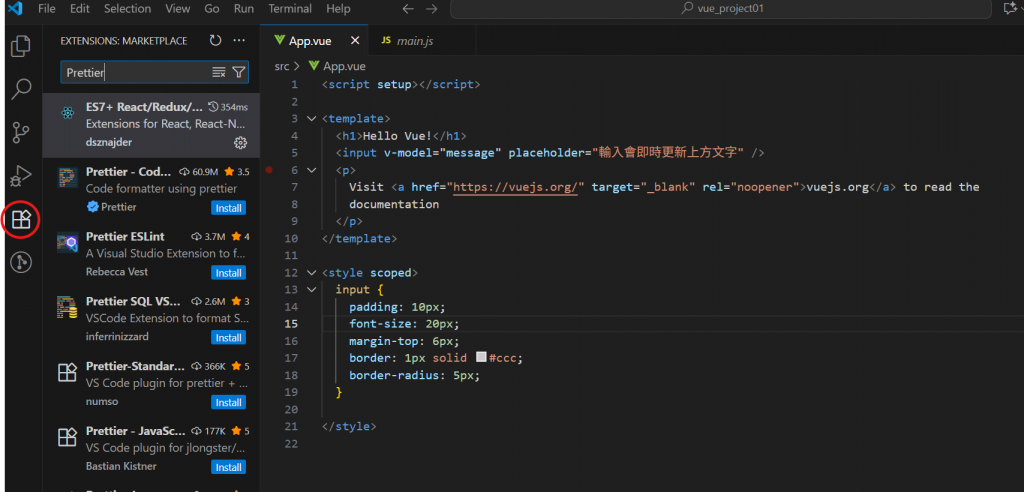Open the src breadcrumb dropdown
Viewport: 1024px width, 492px height.
281,66
